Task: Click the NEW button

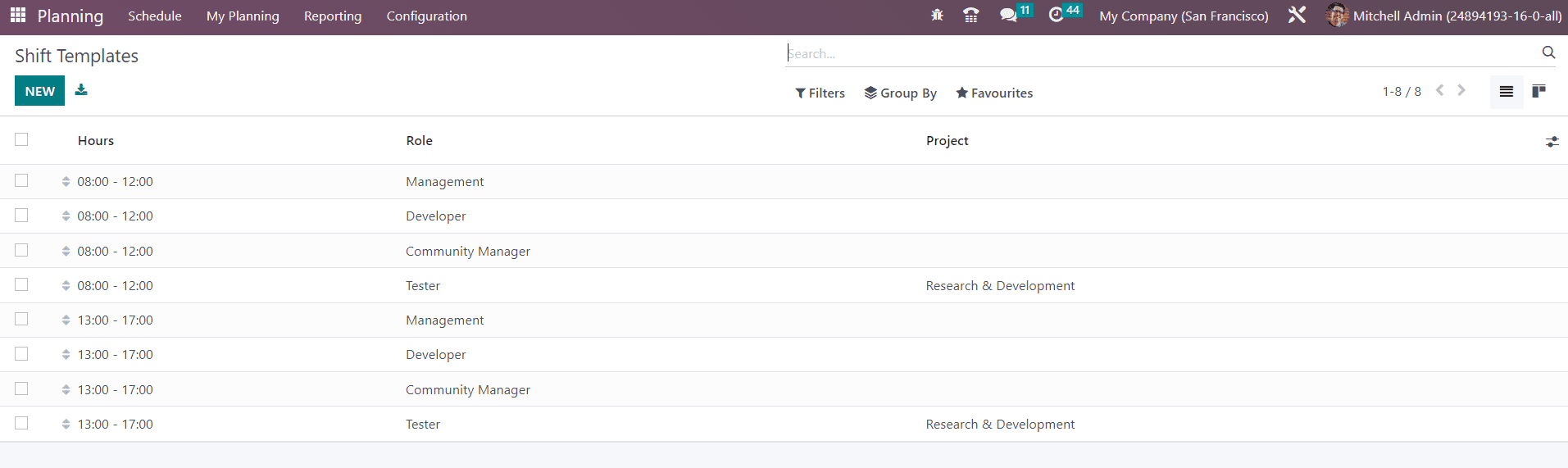Action: 39,91
